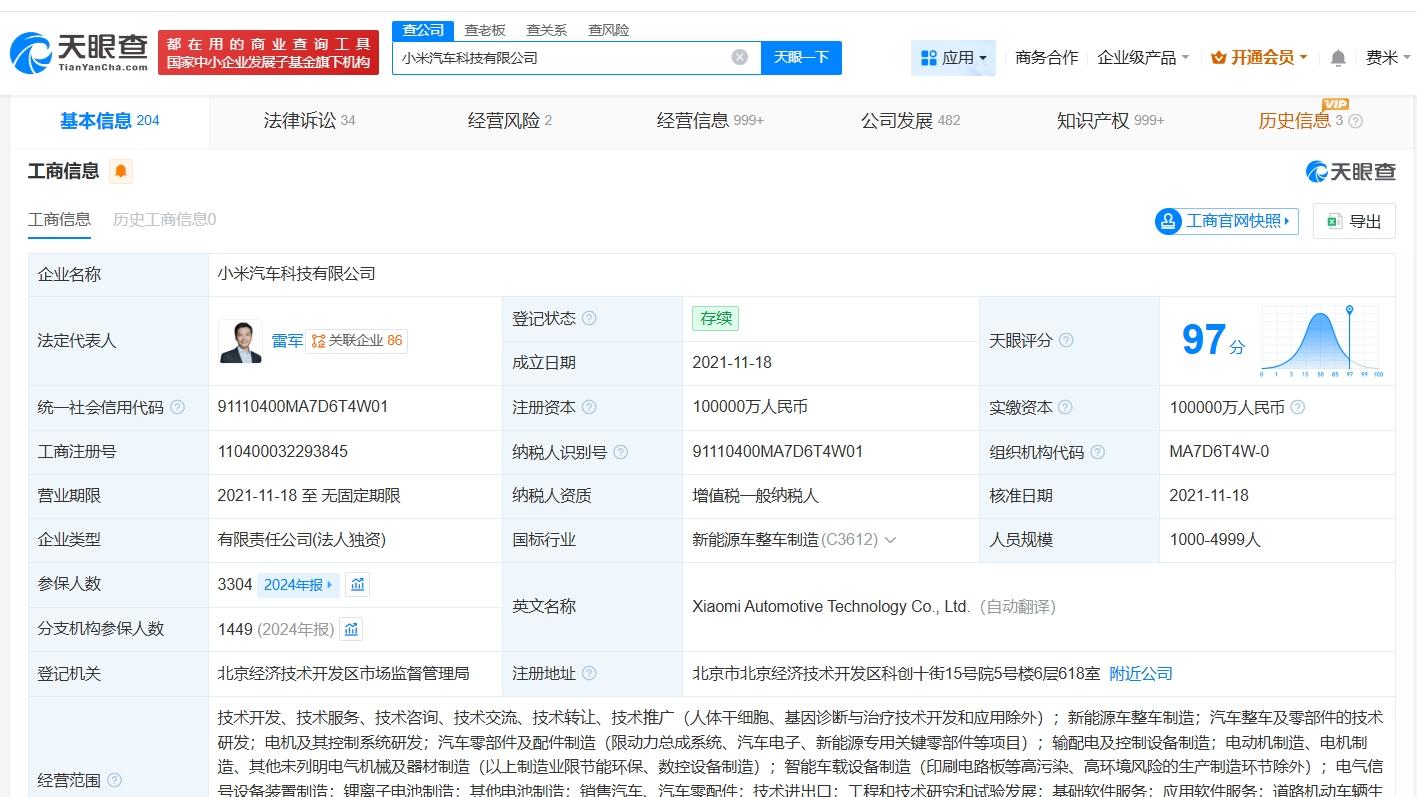Switch to the 法律诉讼 tab
The image size is (1417, 797).
tap(302, 121)
